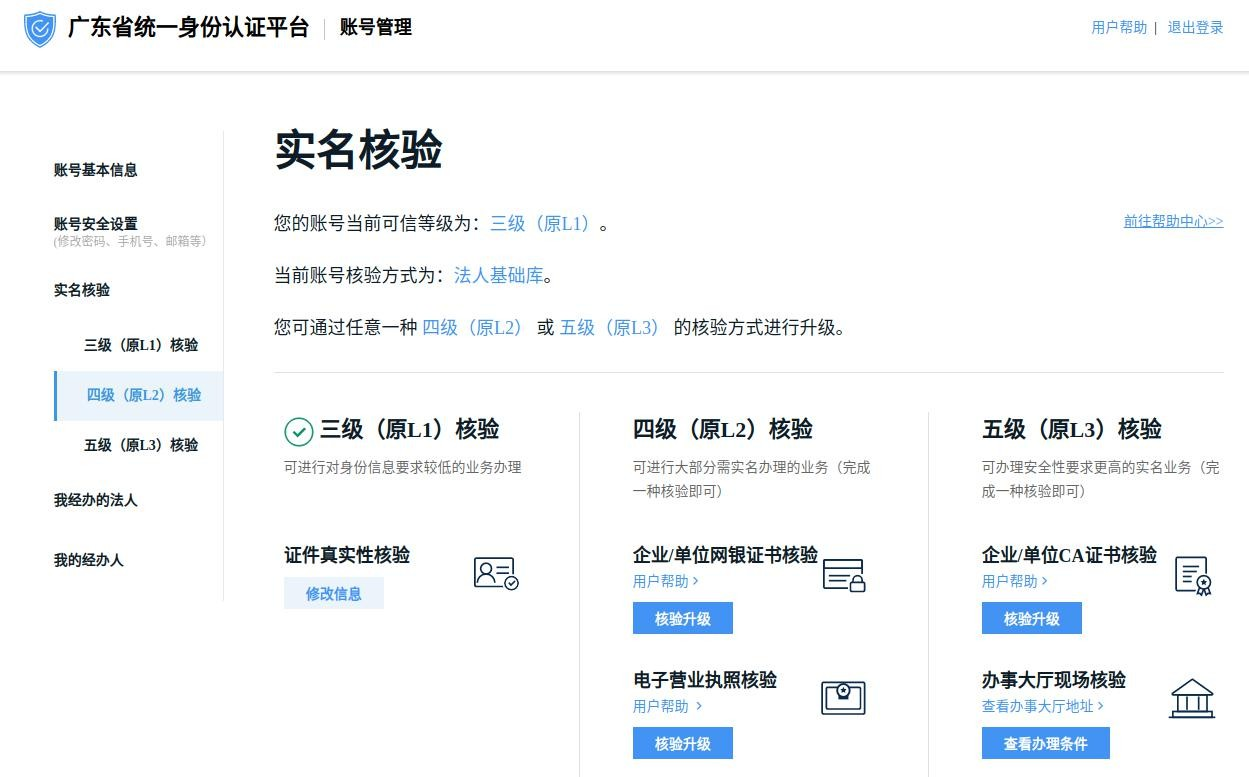This screenshot has height=777, width=1249.
Task: Click 核验升级 under 电子营业执照核验
Action: (683, 743)
